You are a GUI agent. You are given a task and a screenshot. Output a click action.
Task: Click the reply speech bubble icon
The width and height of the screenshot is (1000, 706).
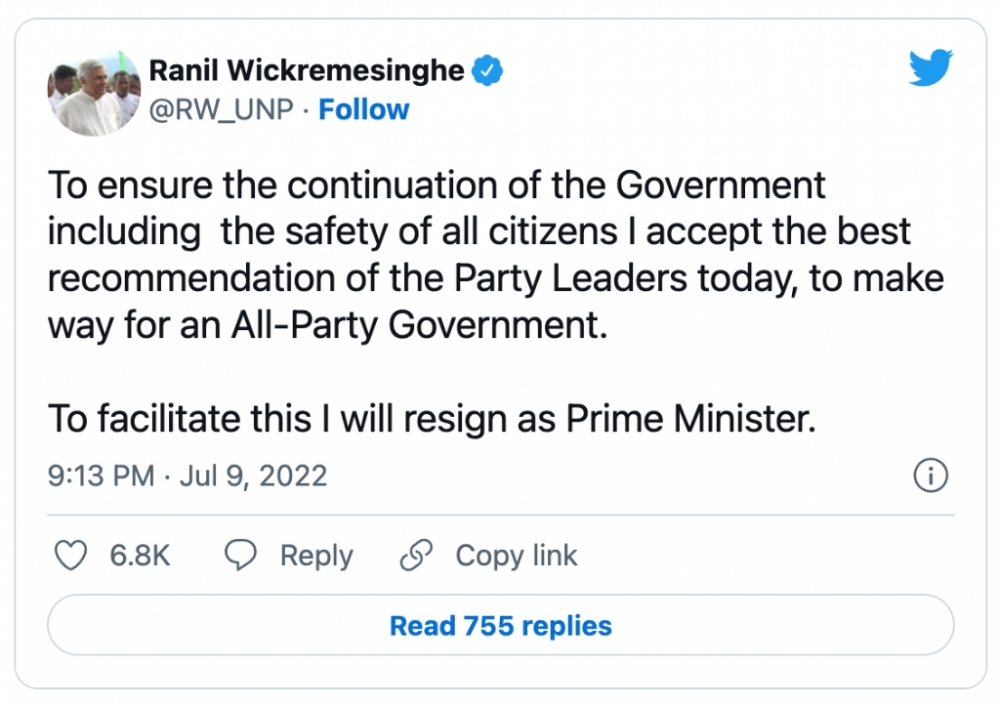point(241,556)
